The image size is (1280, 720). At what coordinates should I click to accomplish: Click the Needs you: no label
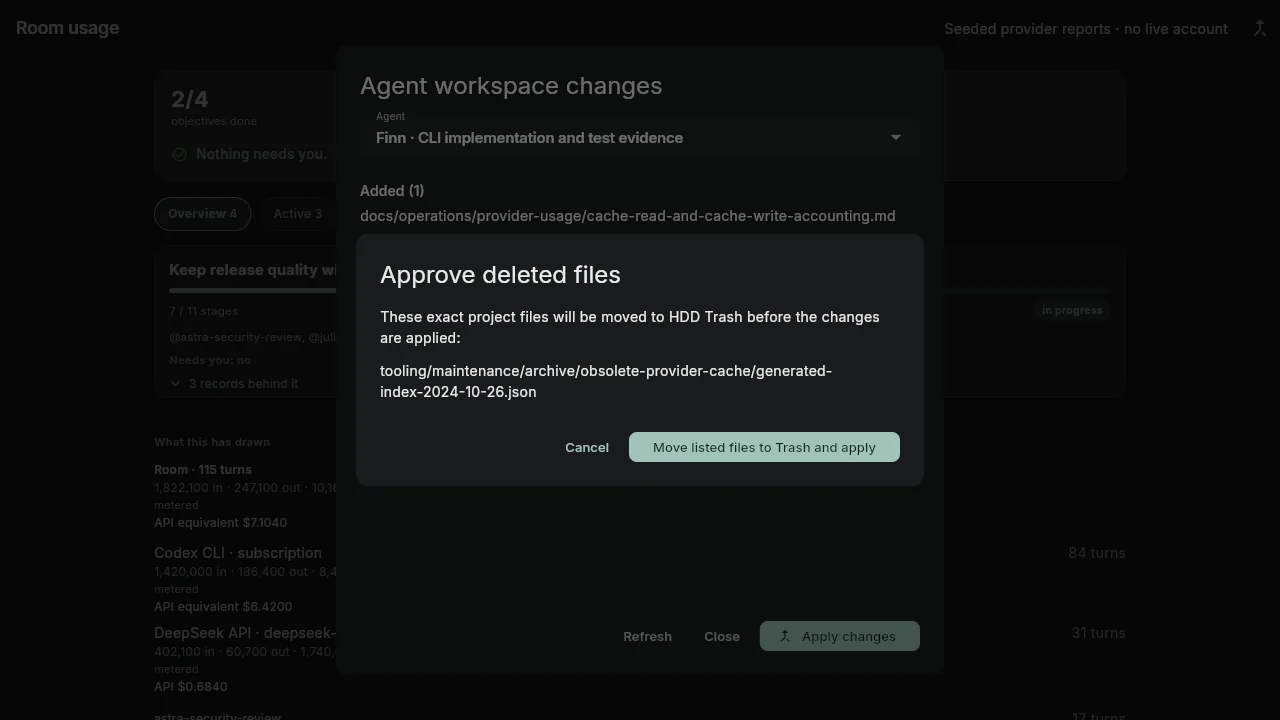pyautogui.click(x=210, y=360)
